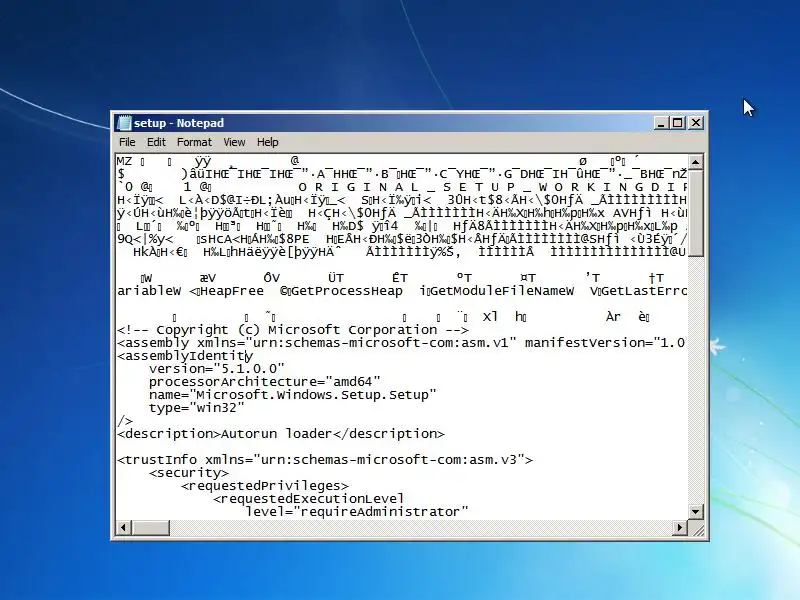Click the line 'processorArchitecture="amd64"'
The height and width of the screenshot is (600, 800).
[x=265, y=382]
